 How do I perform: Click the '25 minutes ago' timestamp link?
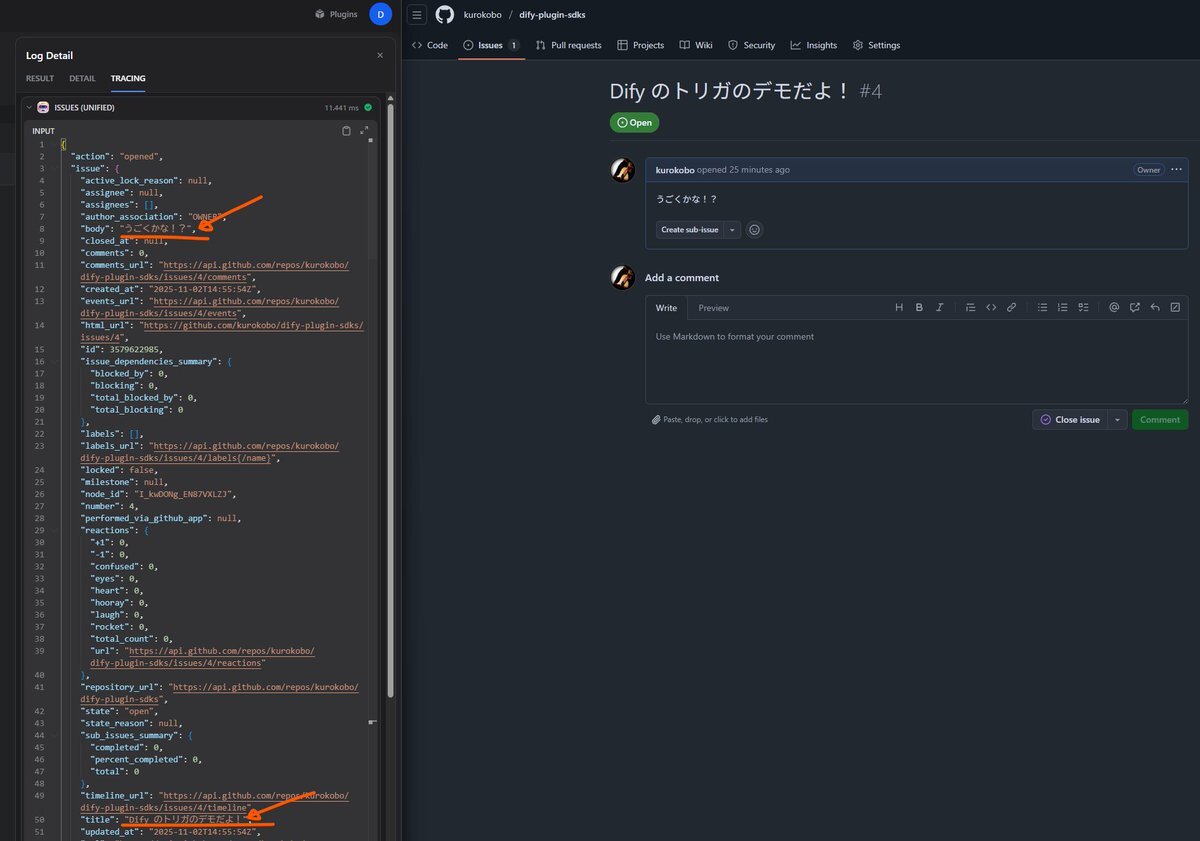click(757, 170)
